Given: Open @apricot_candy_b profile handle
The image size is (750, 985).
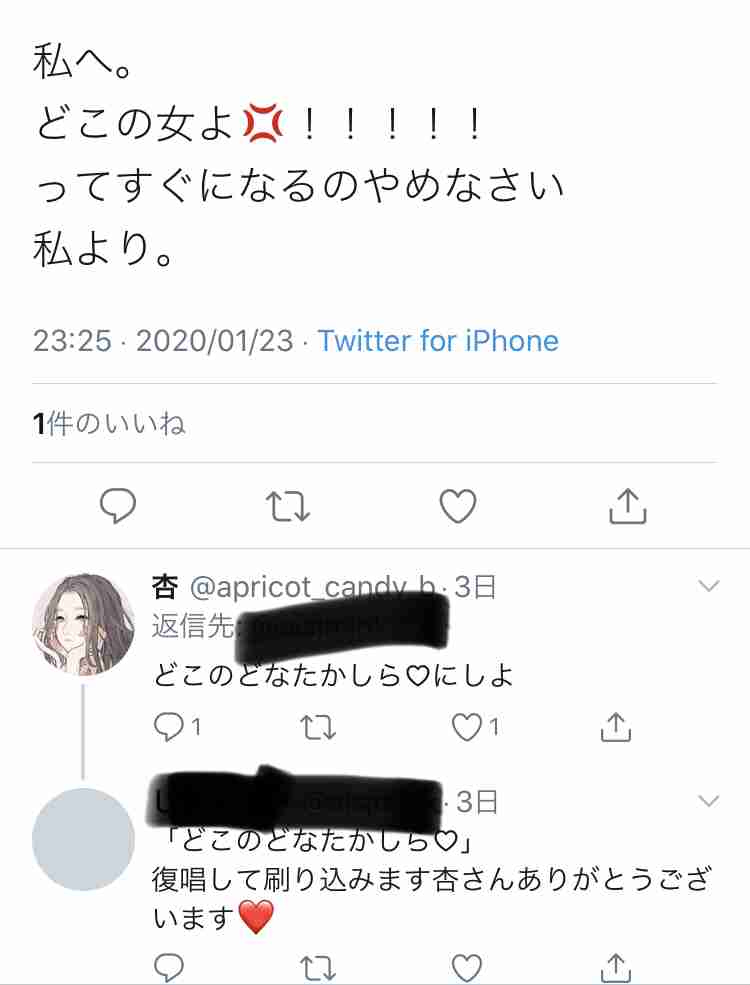Looking at the screenshot, I should pos(312,587).
